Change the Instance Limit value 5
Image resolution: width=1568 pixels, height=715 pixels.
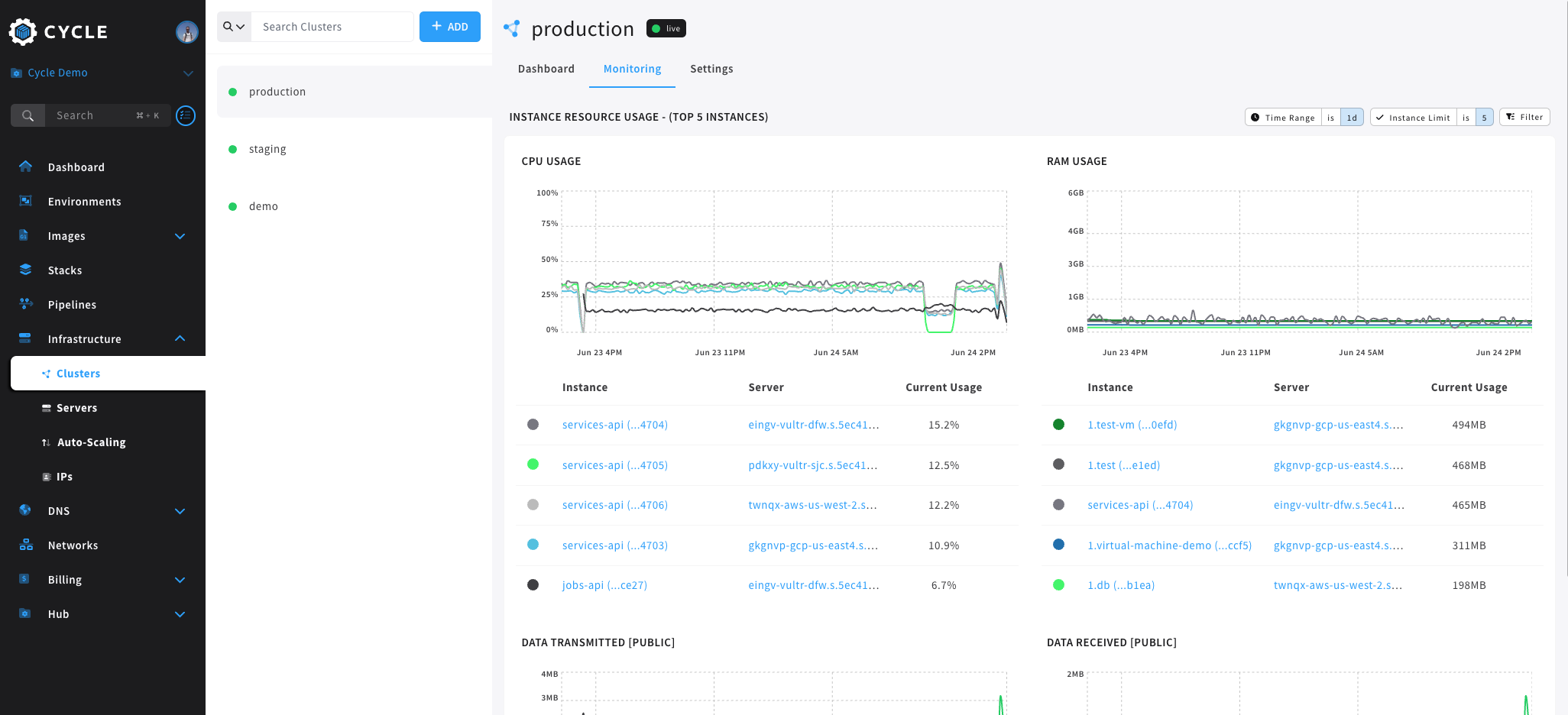click(1484, 118)
